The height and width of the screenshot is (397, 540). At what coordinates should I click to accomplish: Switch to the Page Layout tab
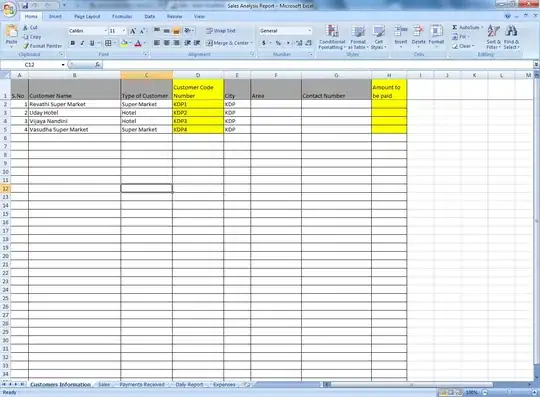click(87, 17)
